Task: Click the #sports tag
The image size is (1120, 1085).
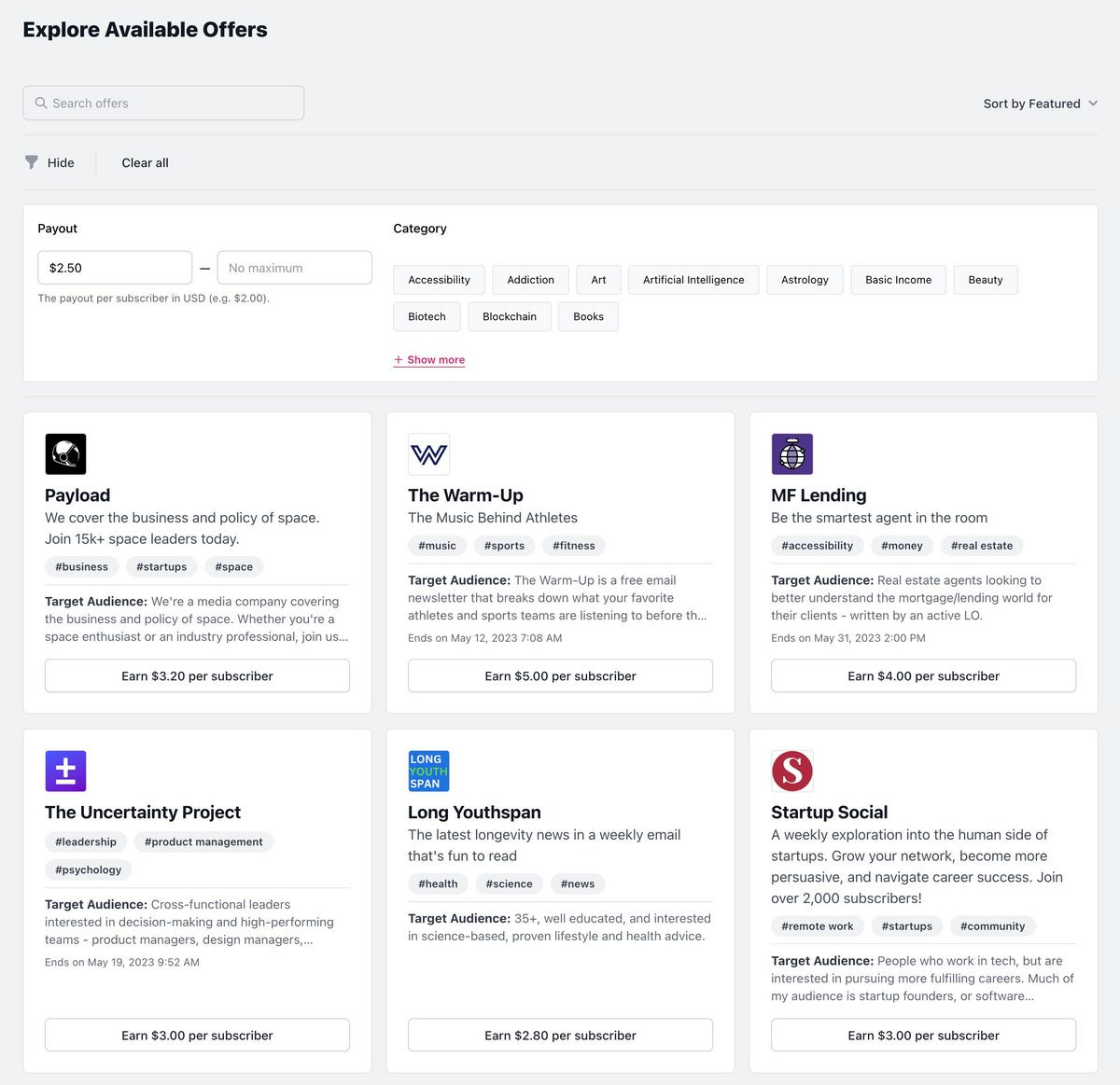Action: (504, 546)
